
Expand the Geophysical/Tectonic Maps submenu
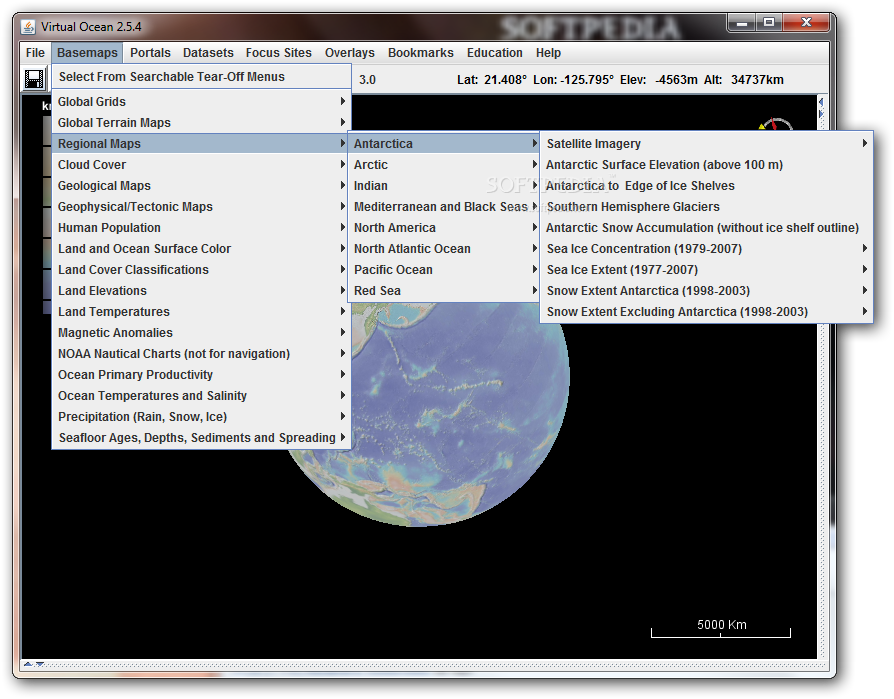tap(201, 206)
